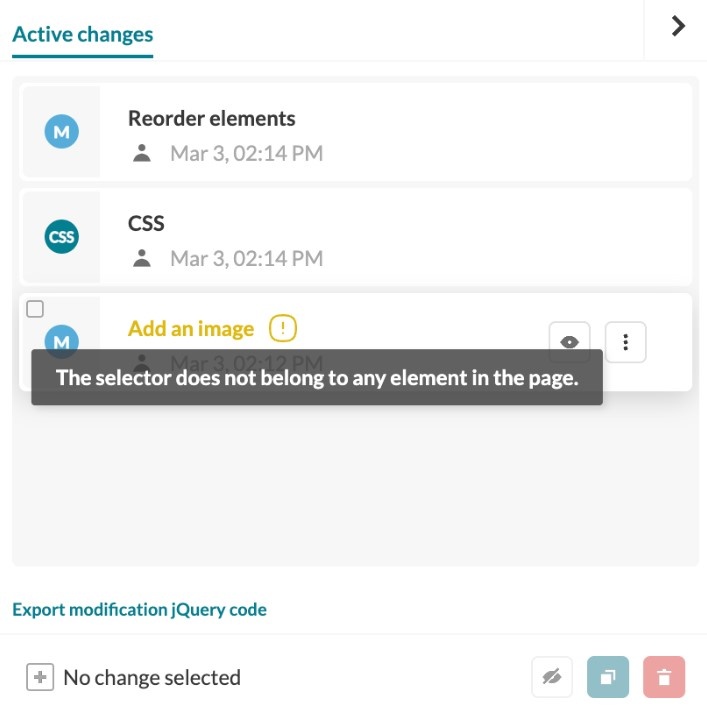The width and height of the screenshot is (707, 708).
Task: Select the Reorder elements change title
Action: click(x=211, y=118)
